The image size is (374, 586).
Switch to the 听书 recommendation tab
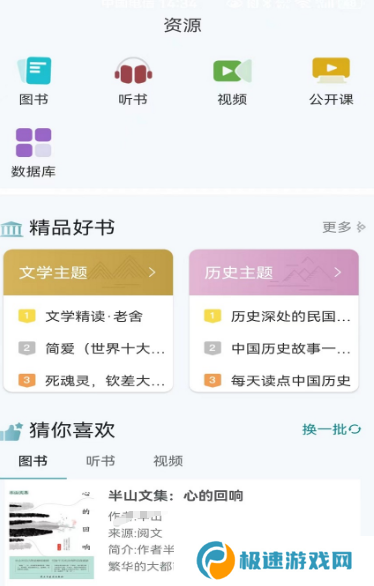click(x=101, y=461)
